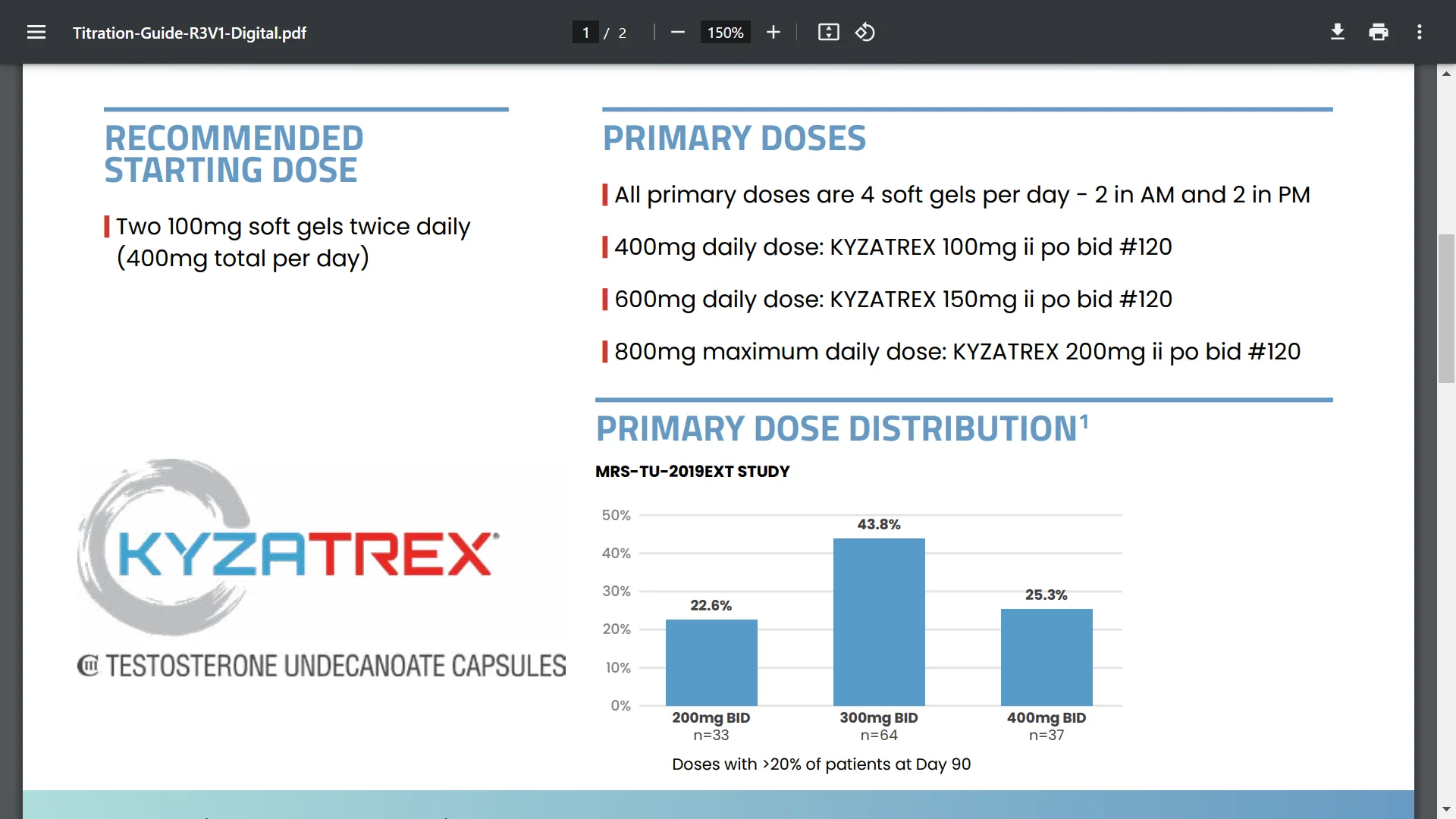This screenshot has width=1456, height=819.
Task: Click the scrollbar up arrow
Action: [1446, 74]
